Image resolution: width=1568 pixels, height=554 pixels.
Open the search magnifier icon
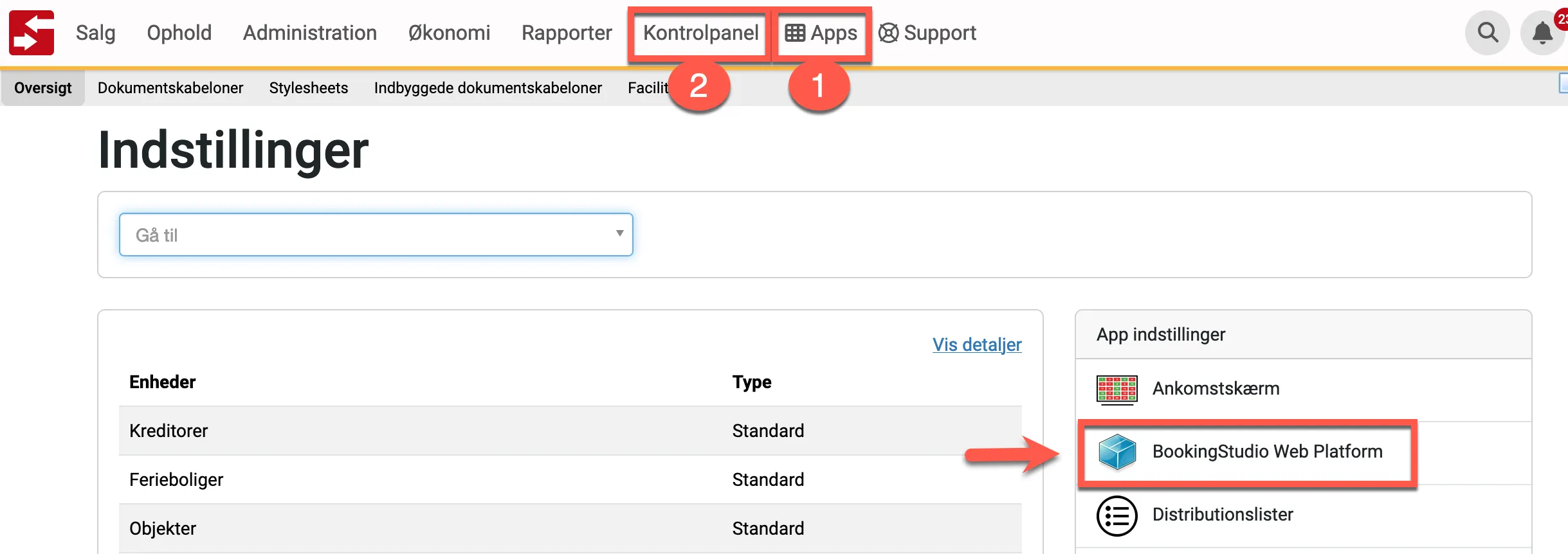click(1488, 33)
